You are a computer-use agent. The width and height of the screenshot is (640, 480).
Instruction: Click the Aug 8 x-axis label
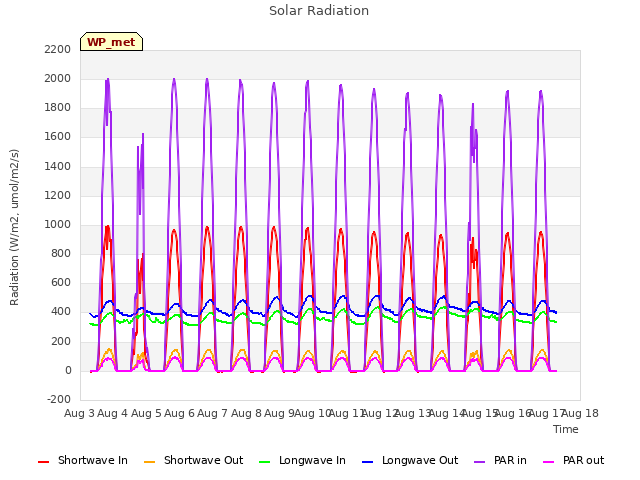tap(246, 413)
